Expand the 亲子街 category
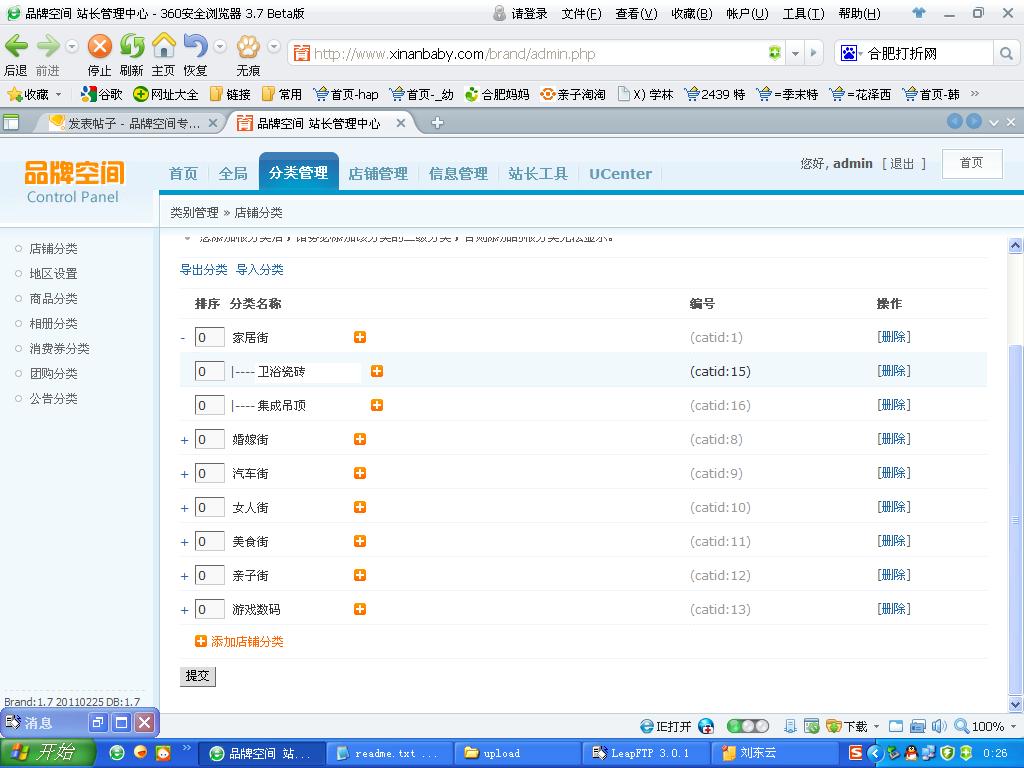Image resolution: width=1024 pixels, height=768 pixels. (x=184, y=576)
